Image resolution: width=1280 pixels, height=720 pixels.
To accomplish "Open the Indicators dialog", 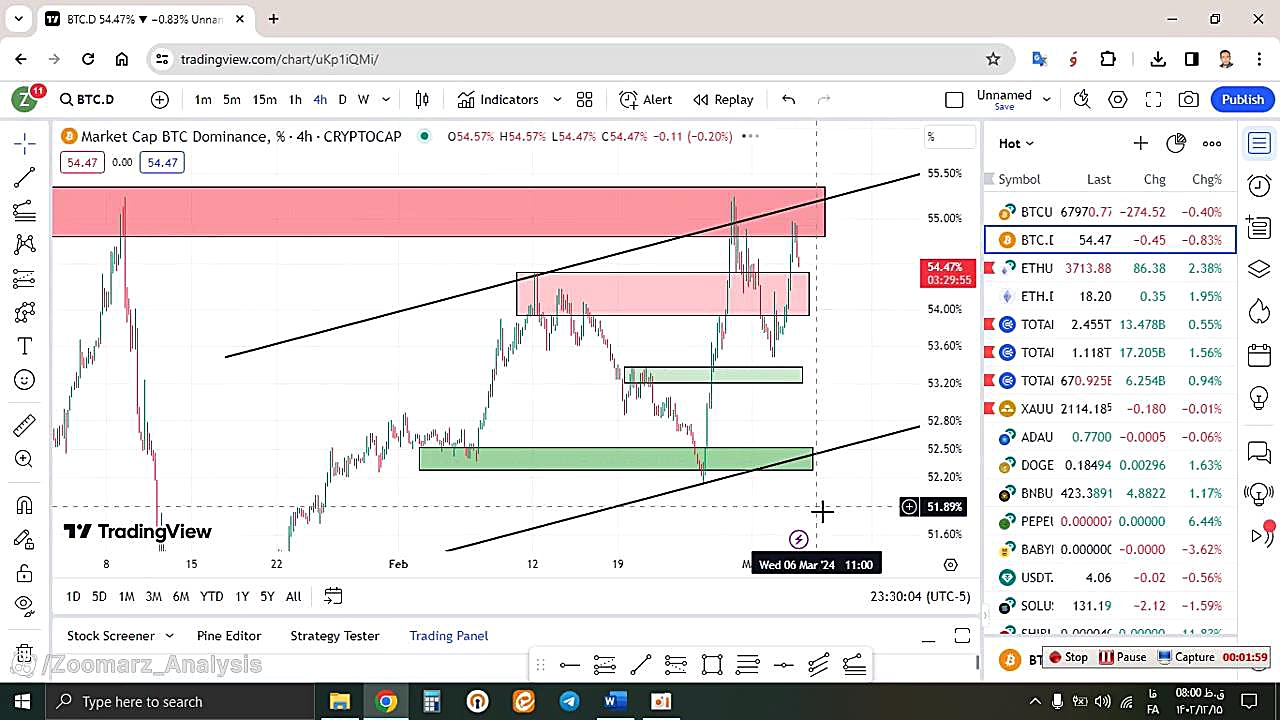I will pyautogui.click(x=498, y=99).
